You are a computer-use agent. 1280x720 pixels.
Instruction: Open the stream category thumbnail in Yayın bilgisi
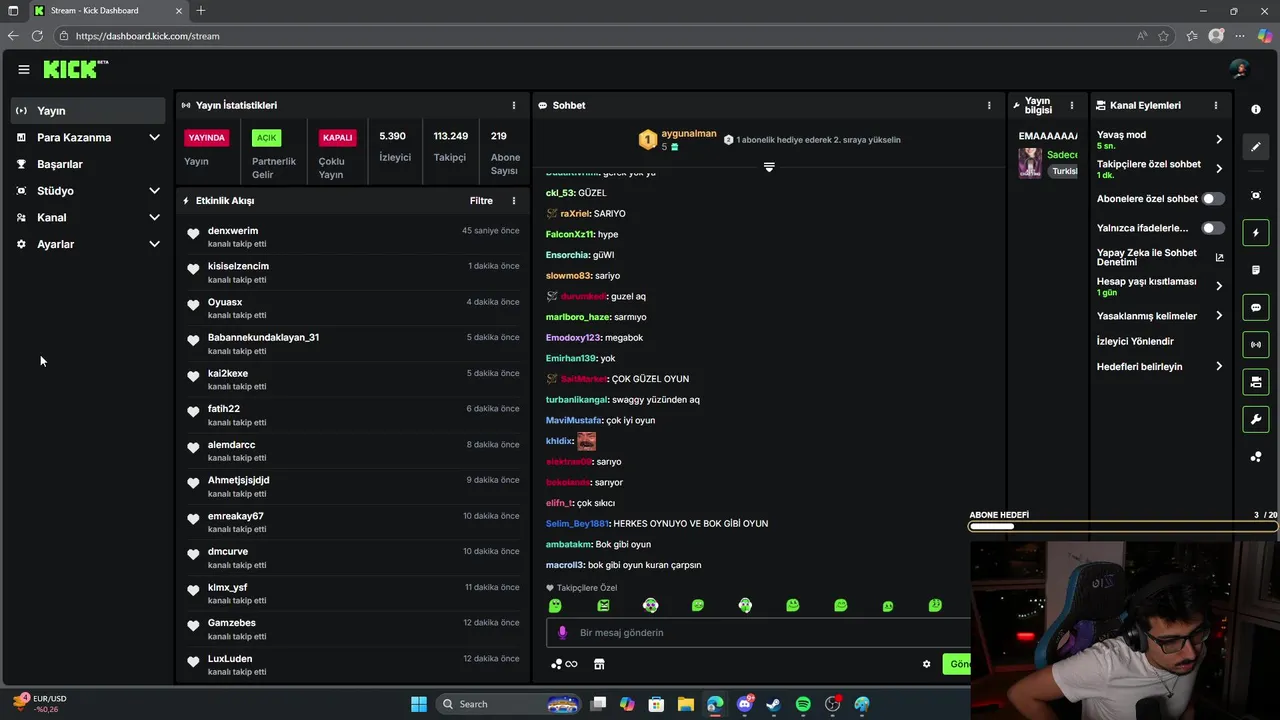pyautogui.click(x=1030, y=163)
